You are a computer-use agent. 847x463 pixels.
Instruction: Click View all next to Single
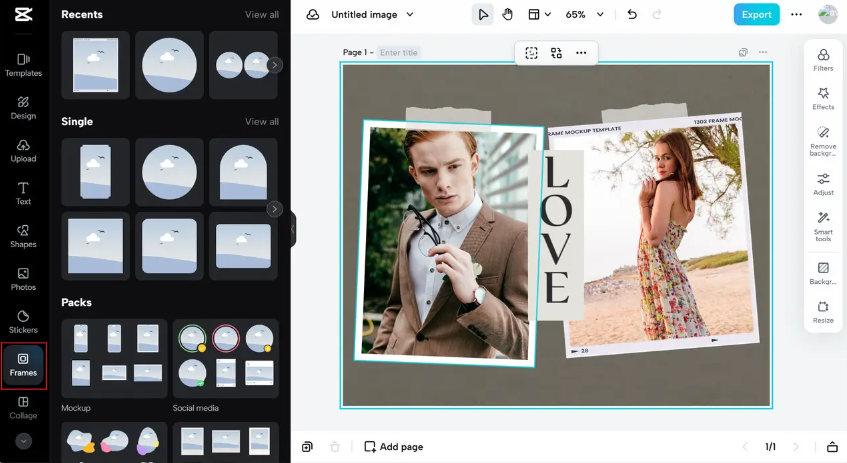(261, 122)
